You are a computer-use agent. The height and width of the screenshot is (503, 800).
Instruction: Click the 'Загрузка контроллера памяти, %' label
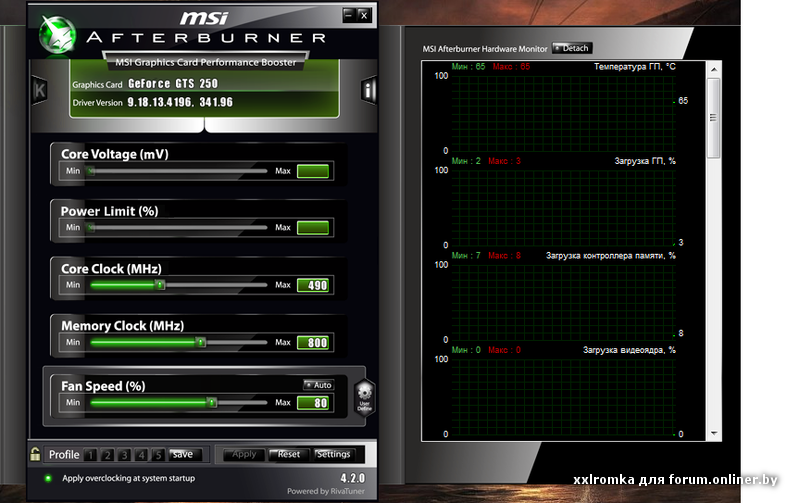click(x=611, y=255)
